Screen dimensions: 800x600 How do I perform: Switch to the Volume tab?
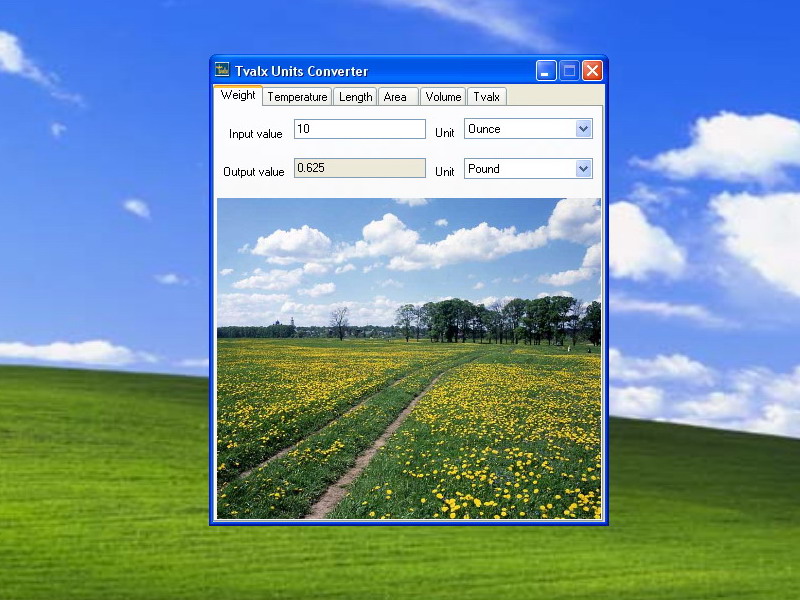(x=443, y=97)
